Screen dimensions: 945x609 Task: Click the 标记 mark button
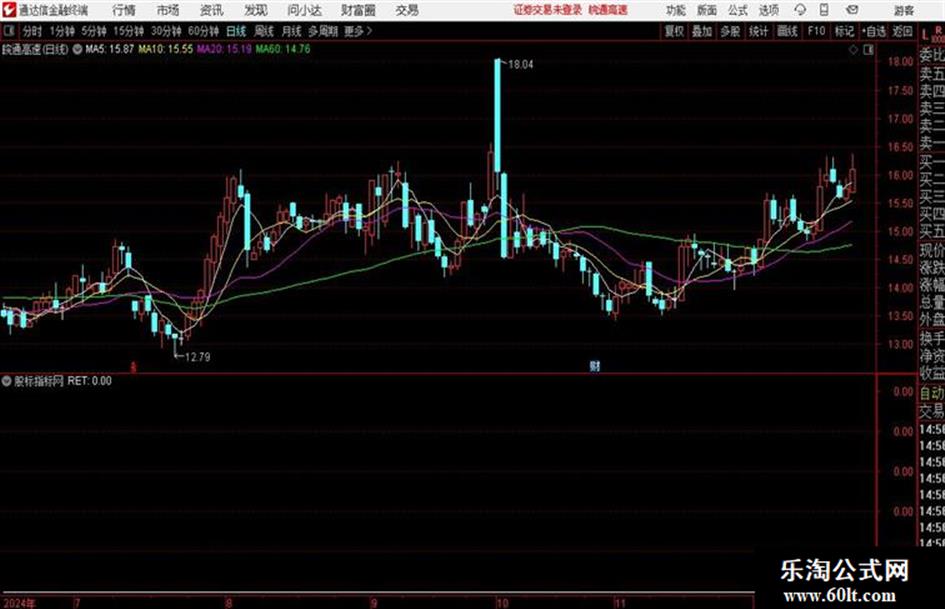pyautogui.click(x=844, y=31)
